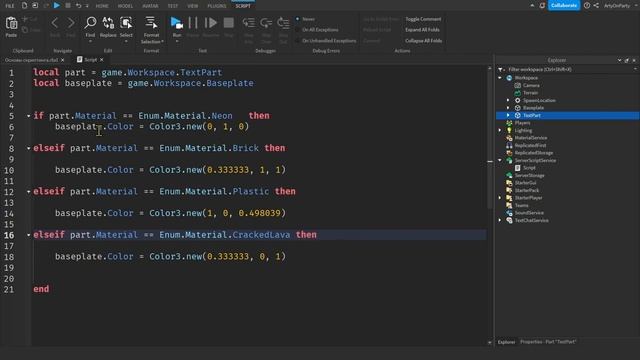The height and width of the screenshot is (360, 640).
Task: Expand the SpawnLocation node
Action: point(508,100)
